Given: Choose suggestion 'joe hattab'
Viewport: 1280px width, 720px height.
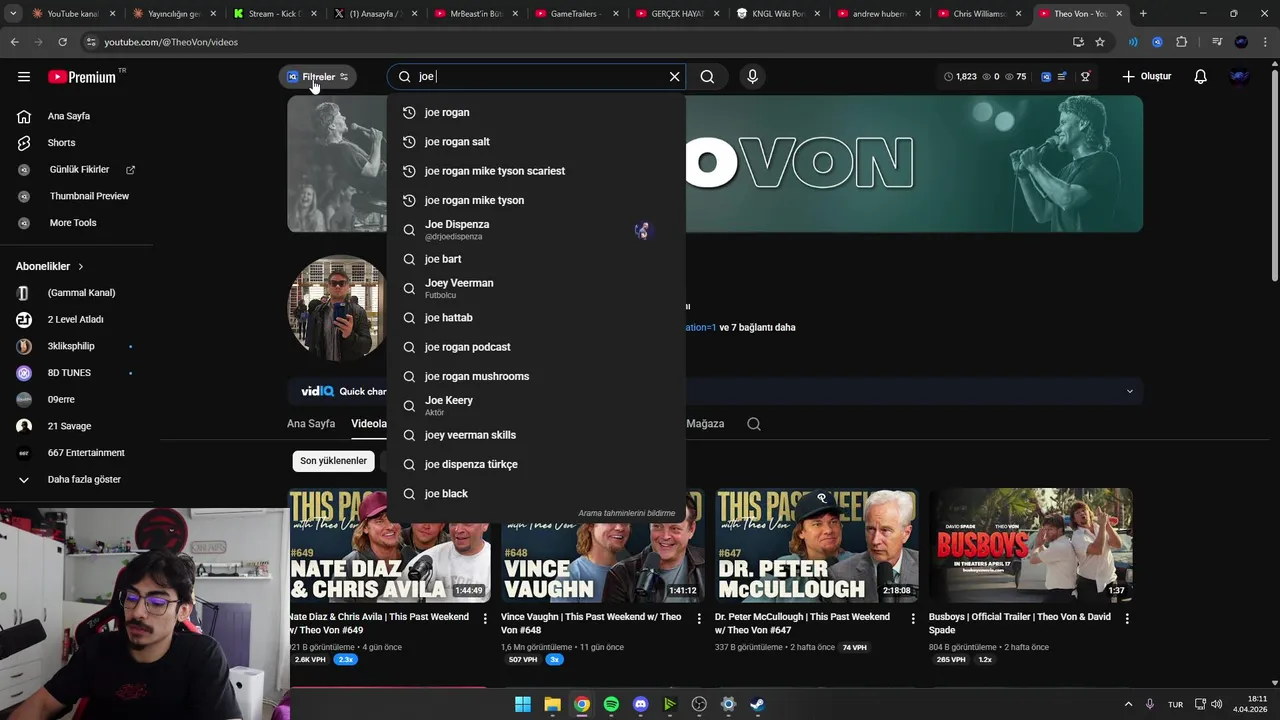Looking at the screenshot, I should pos(536,318).
